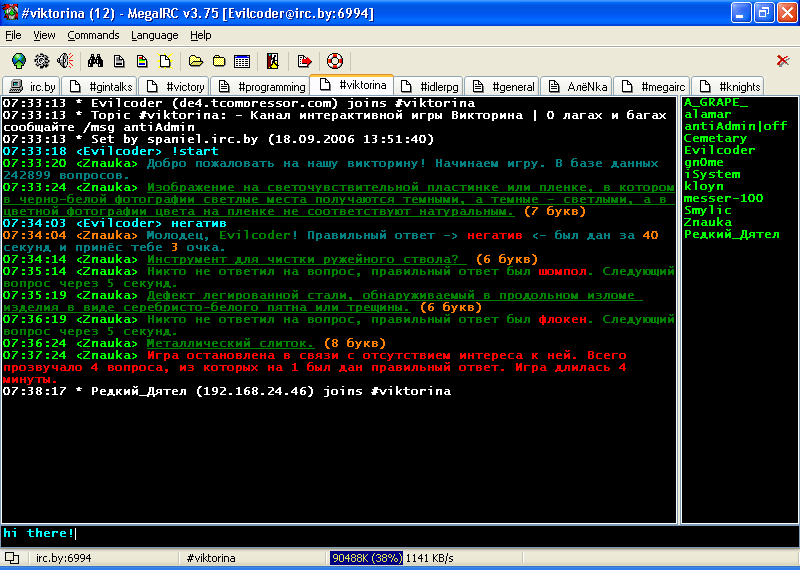Select user Evilcoder in nick list
Screen dimensions: 800x570
tap(719, 150)
